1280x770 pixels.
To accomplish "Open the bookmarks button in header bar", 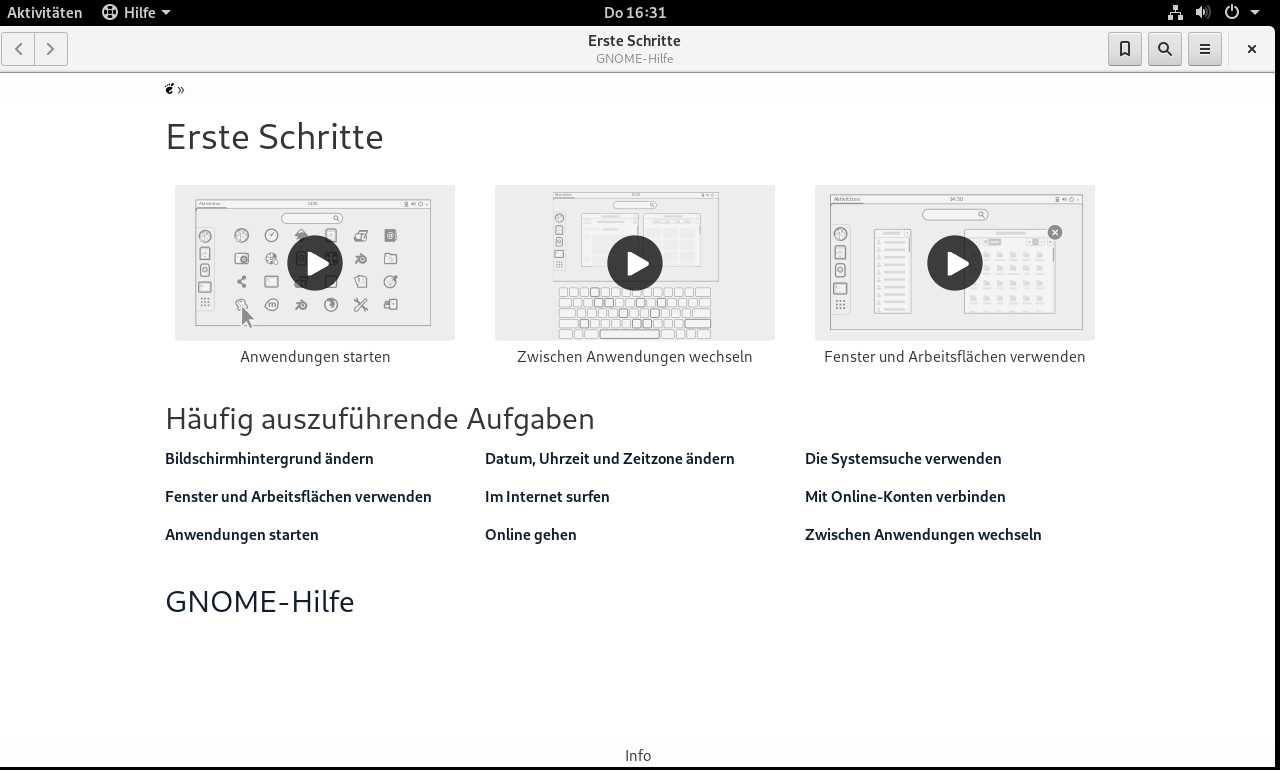I will click(1125, 49).
